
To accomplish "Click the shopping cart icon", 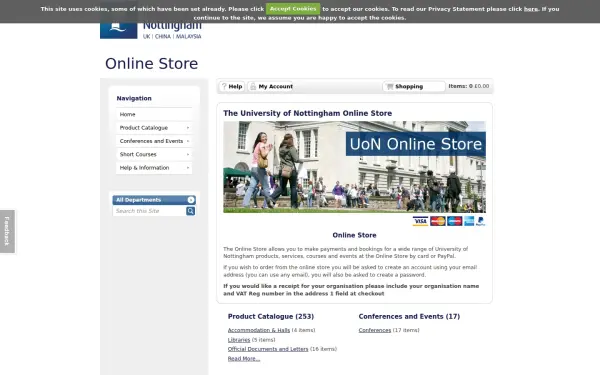I will coord(390,86).
